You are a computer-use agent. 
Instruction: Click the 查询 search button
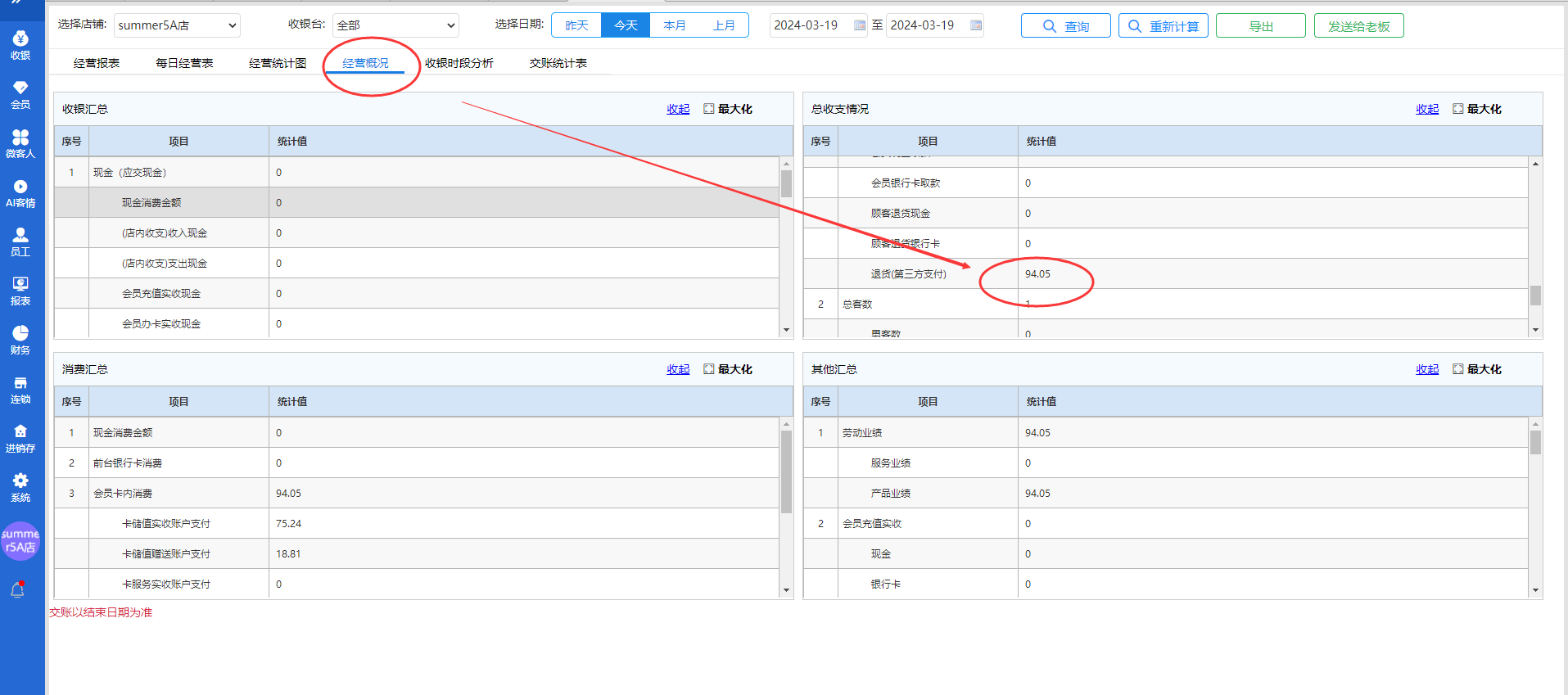[x=1066, y=26]
